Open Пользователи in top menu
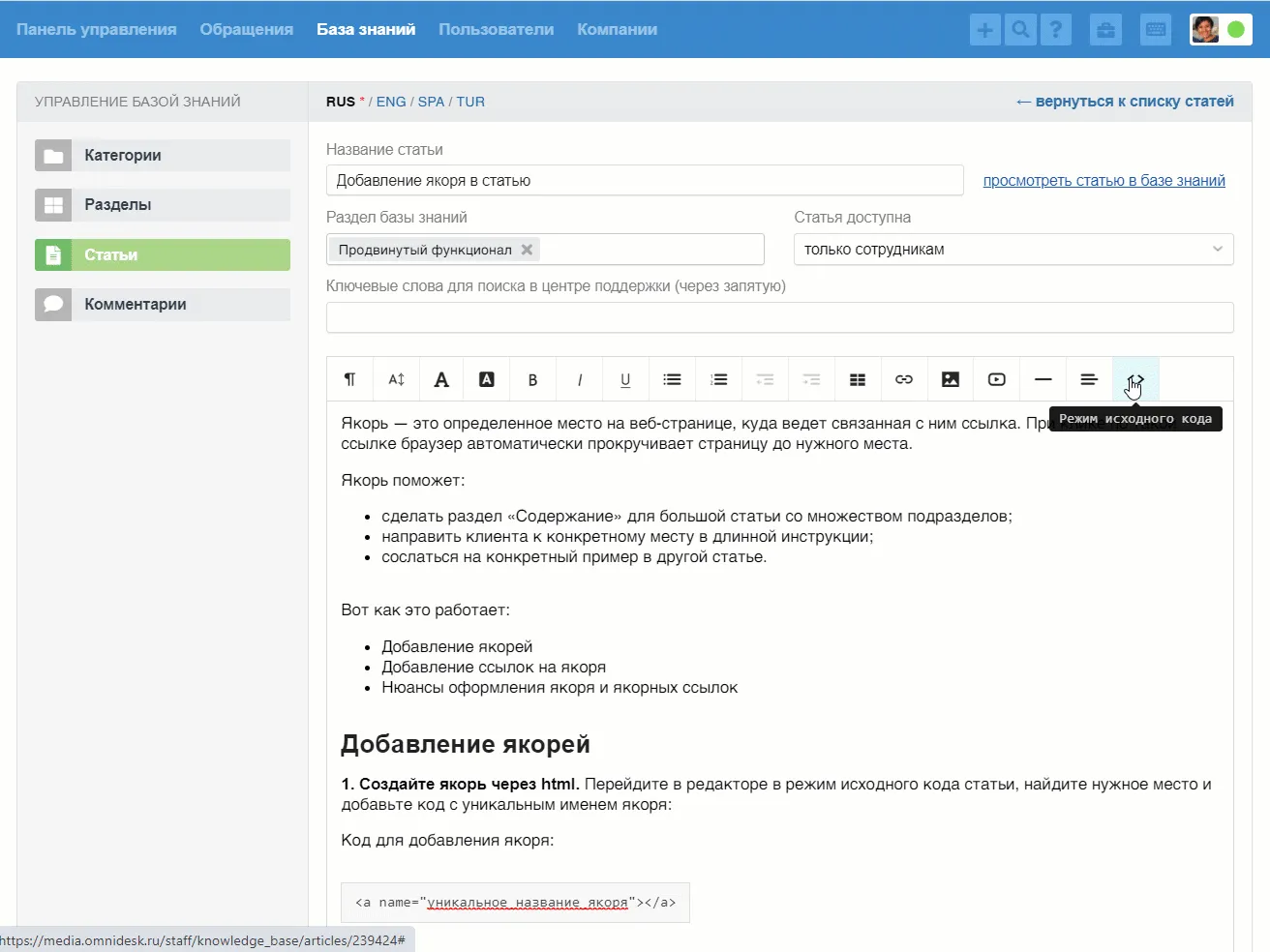Screen dimensions: 1270x952 [x=497, y=29]
